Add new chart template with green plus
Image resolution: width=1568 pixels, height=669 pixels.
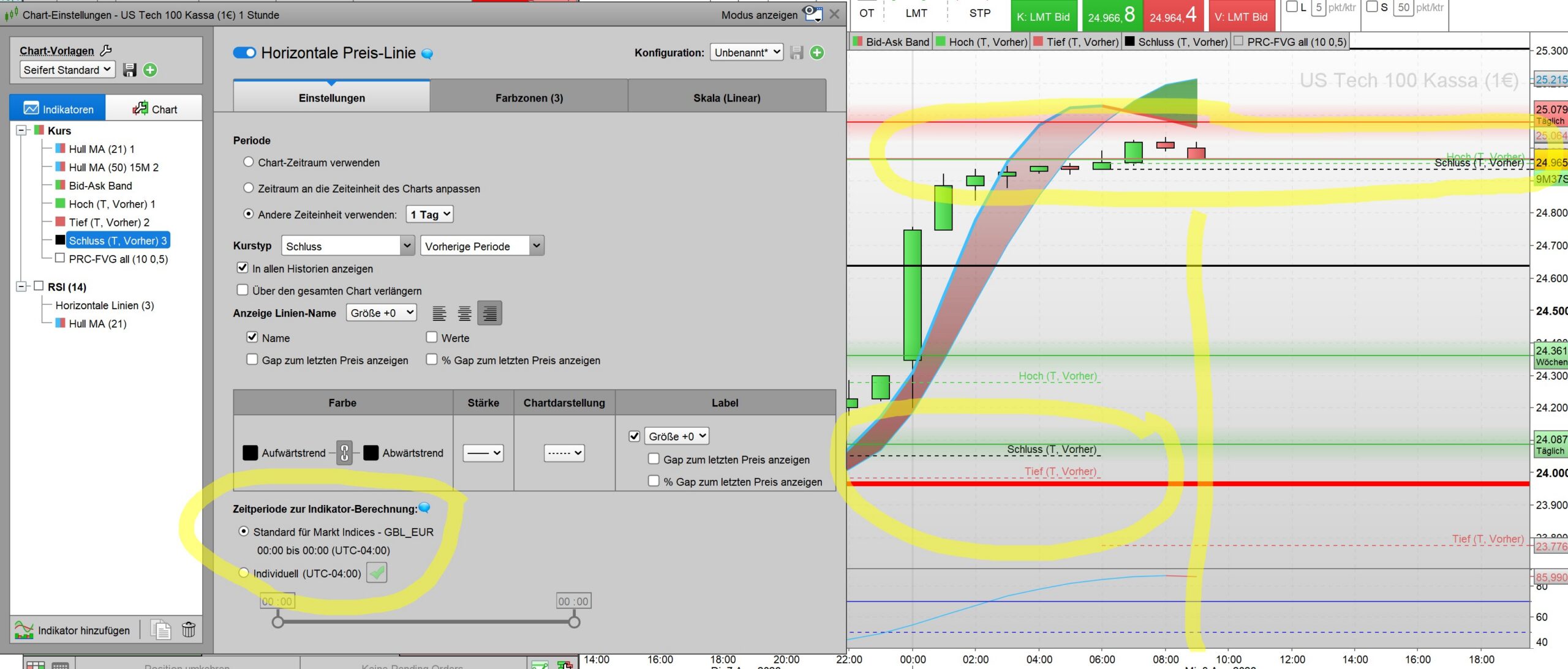150,70
